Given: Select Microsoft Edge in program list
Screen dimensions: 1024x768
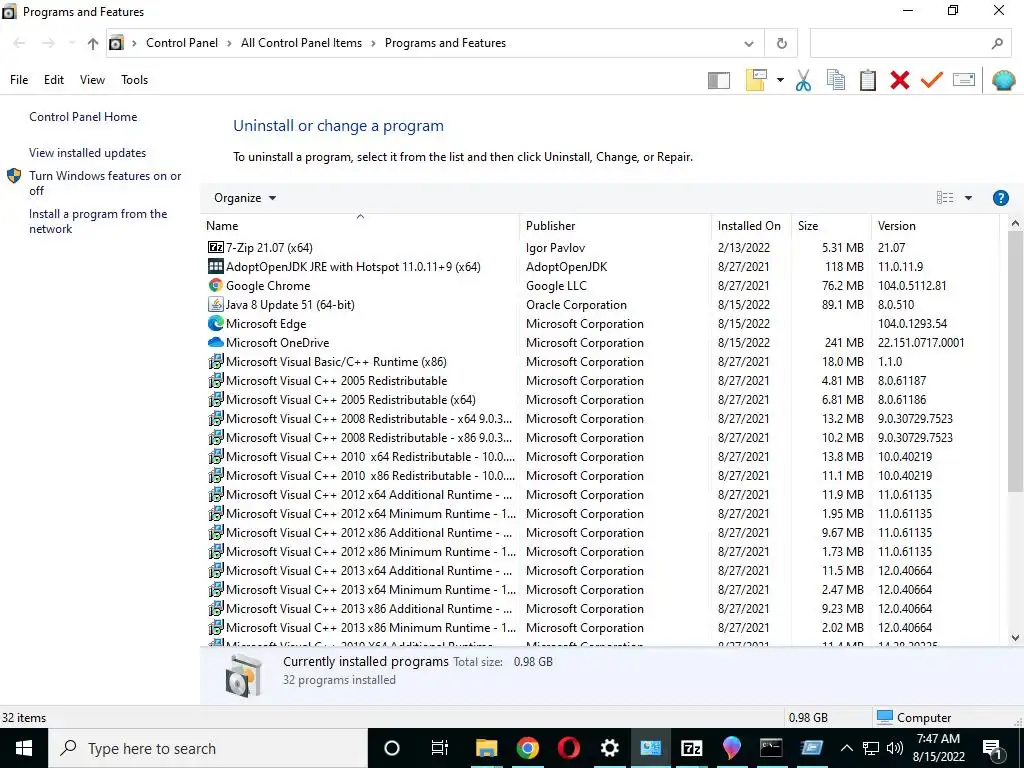Looking at the screenshot, I should tap(601, 323).
